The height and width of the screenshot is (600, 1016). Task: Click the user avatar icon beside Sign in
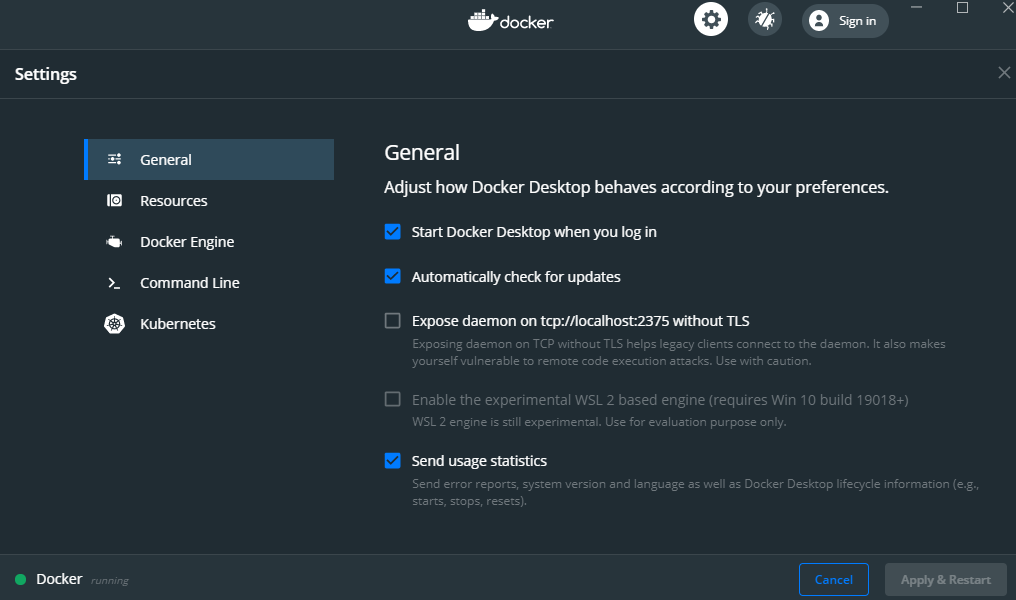819,20
